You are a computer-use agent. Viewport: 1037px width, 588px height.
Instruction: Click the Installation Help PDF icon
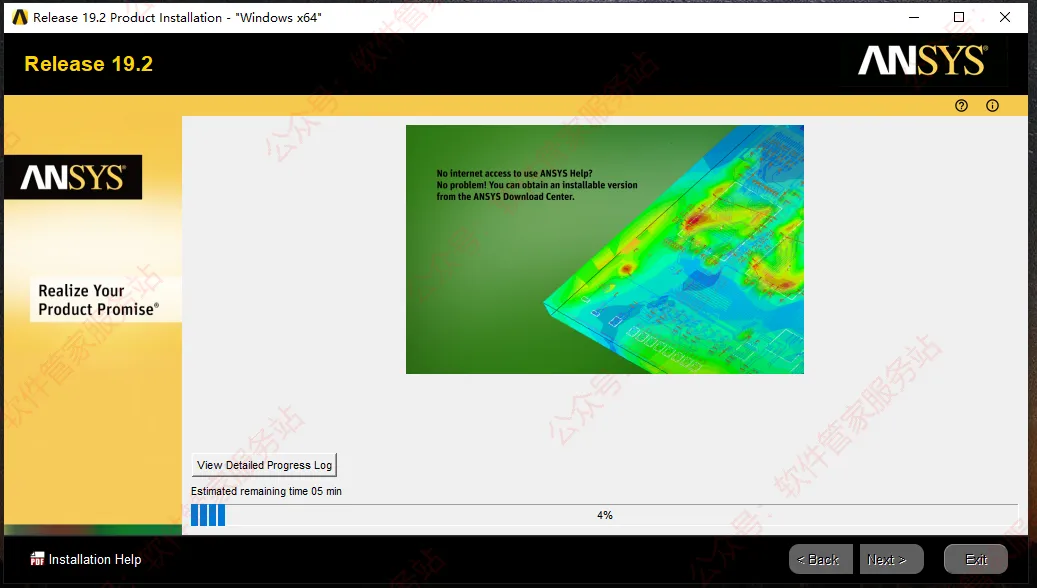pos(37,560)
